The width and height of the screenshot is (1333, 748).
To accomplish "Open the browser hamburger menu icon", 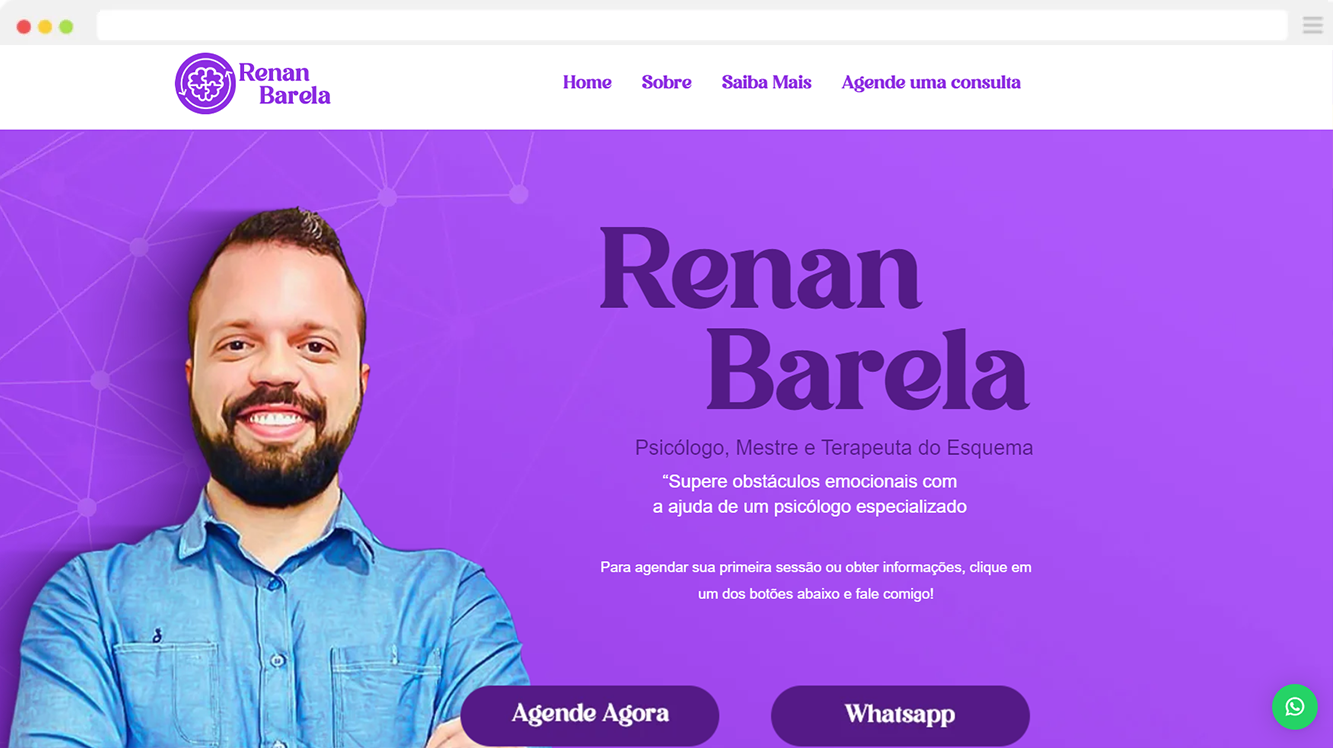I will pyautogui.click(x=1312, y=26).
